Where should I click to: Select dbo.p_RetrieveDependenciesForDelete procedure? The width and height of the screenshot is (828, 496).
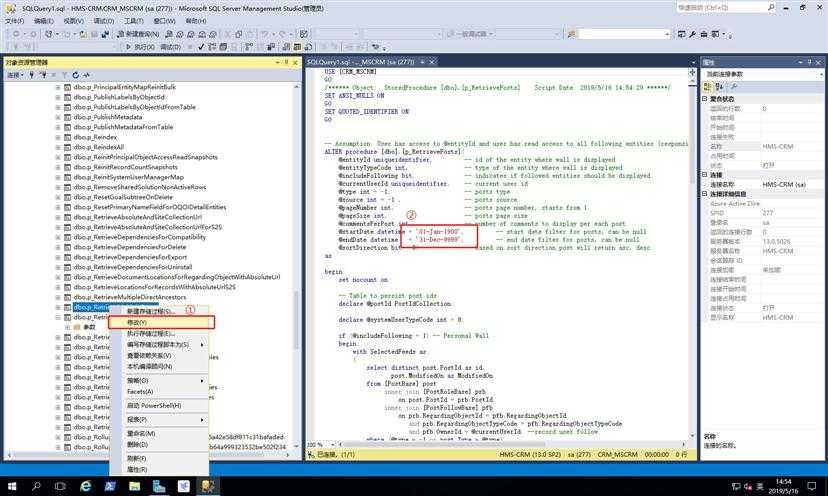pyautogui.click(x=130, y=247)
